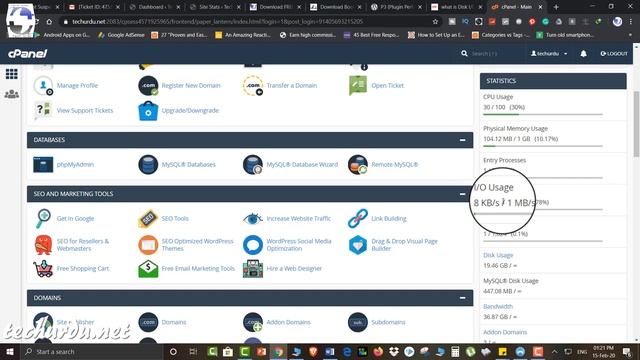
Task: Click the Register New Domain icon
Action: [148, 86]
